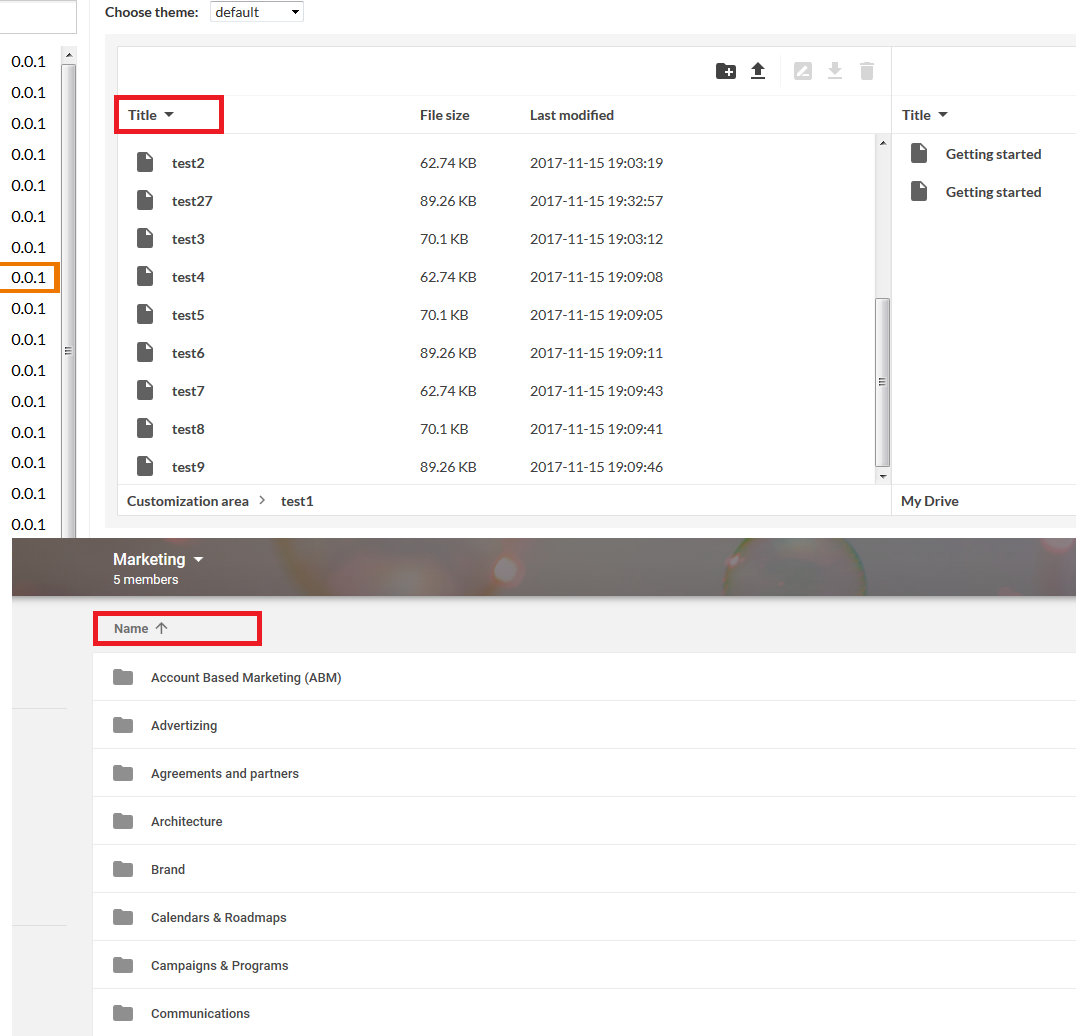1076x1036 pixels.
Task: Click the trash delete icon
Action: point(866,70)
